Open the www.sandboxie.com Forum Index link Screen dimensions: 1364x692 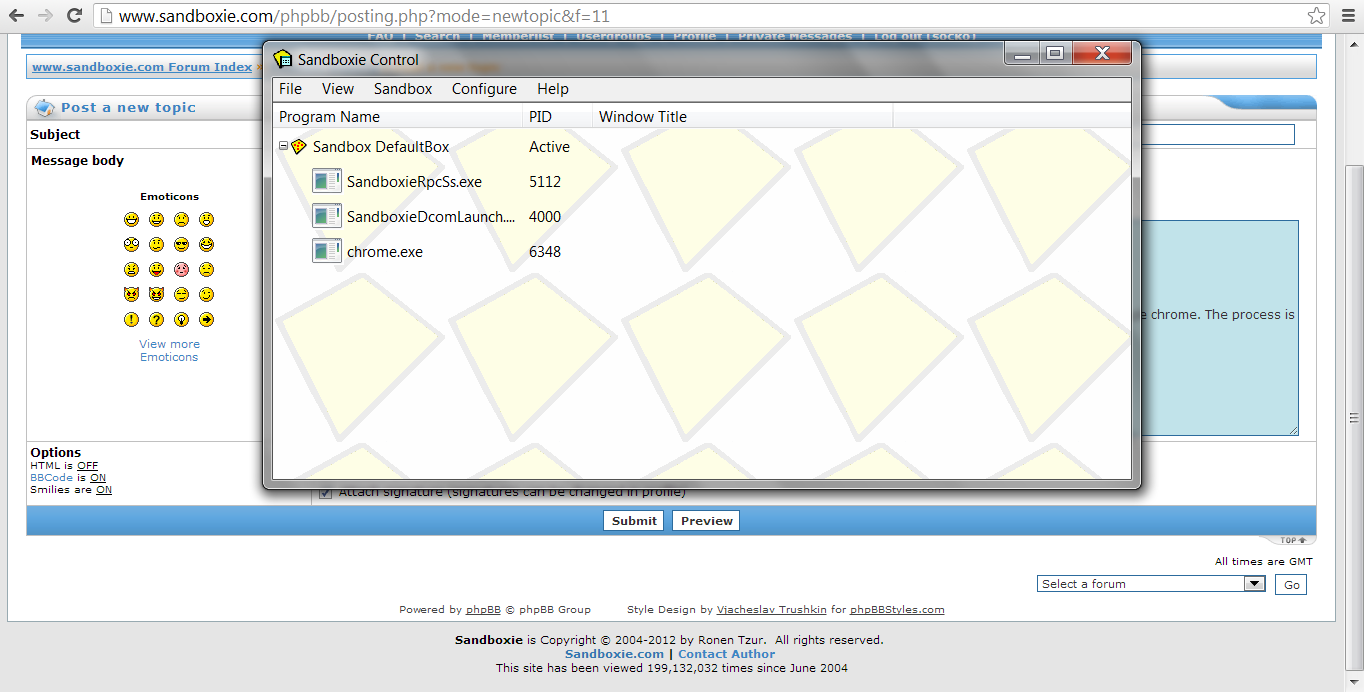point(142,67)
